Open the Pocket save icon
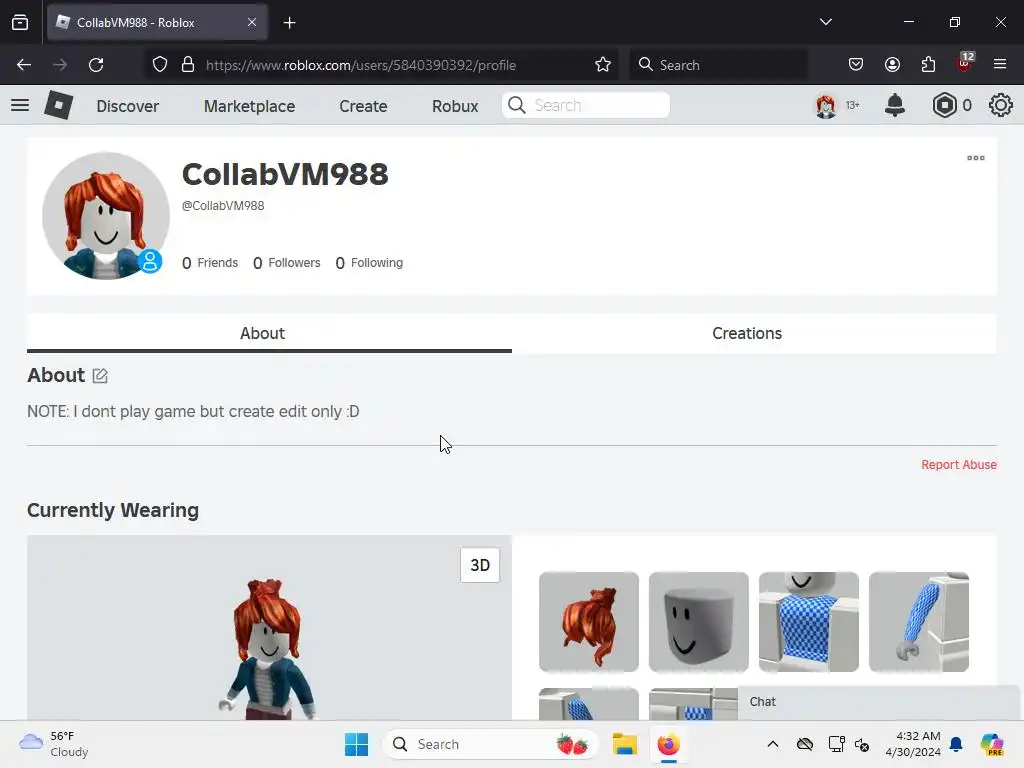The image size is (1024, 768). (x=856, y=65)
